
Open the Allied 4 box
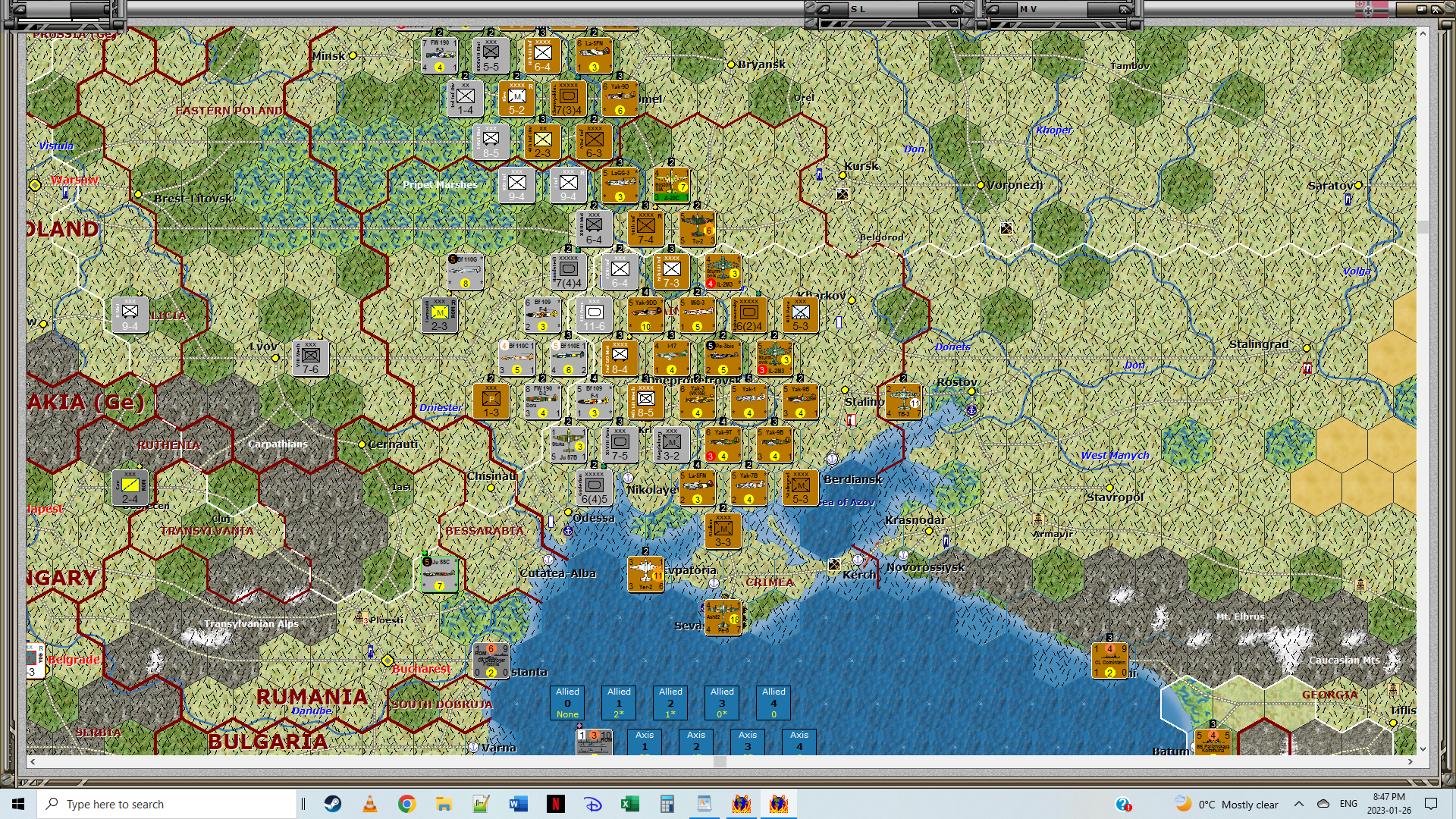pos(773,703)
